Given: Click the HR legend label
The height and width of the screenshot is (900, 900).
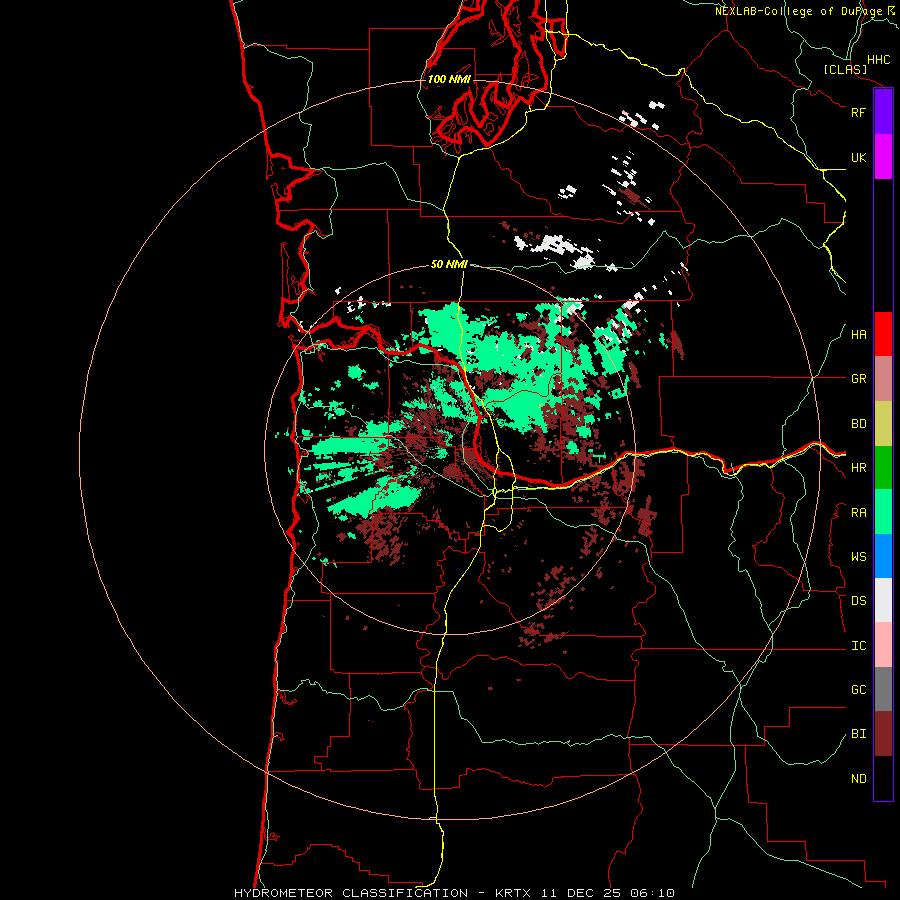Looking at the screenshot, I should pos(858,468).
